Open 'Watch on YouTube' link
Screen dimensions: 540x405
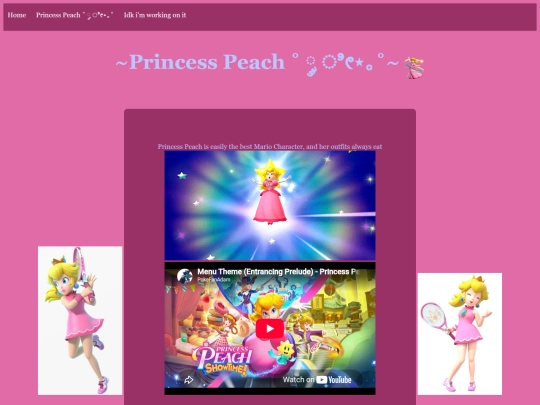[x=317, y=380]
